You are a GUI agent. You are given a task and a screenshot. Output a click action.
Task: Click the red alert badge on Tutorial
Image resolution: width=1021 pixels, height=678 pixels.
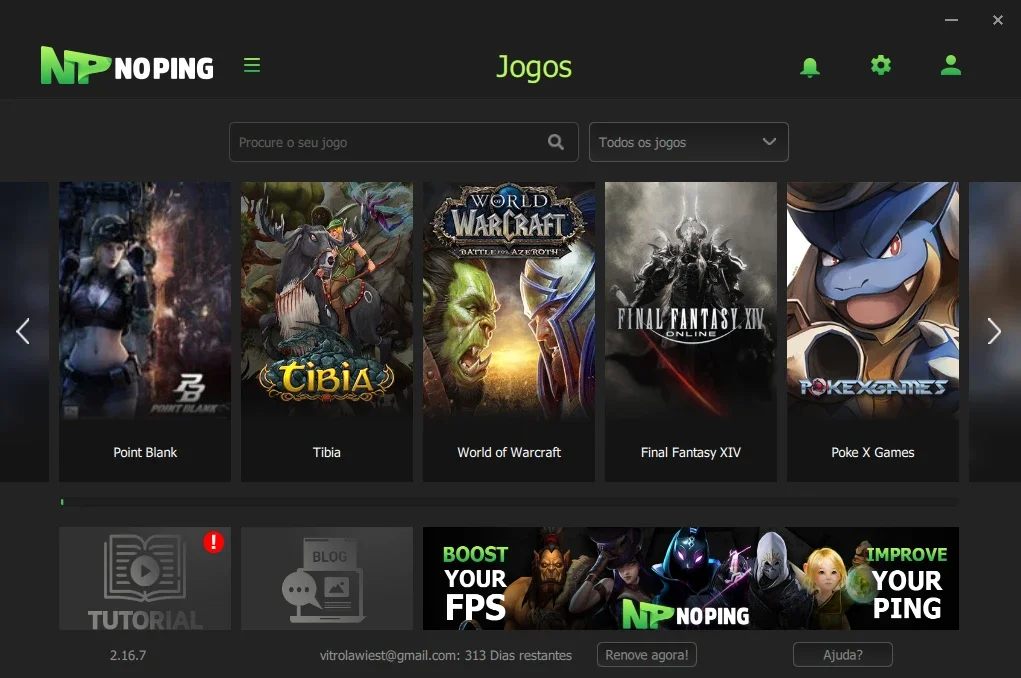(x=214, y=541)
